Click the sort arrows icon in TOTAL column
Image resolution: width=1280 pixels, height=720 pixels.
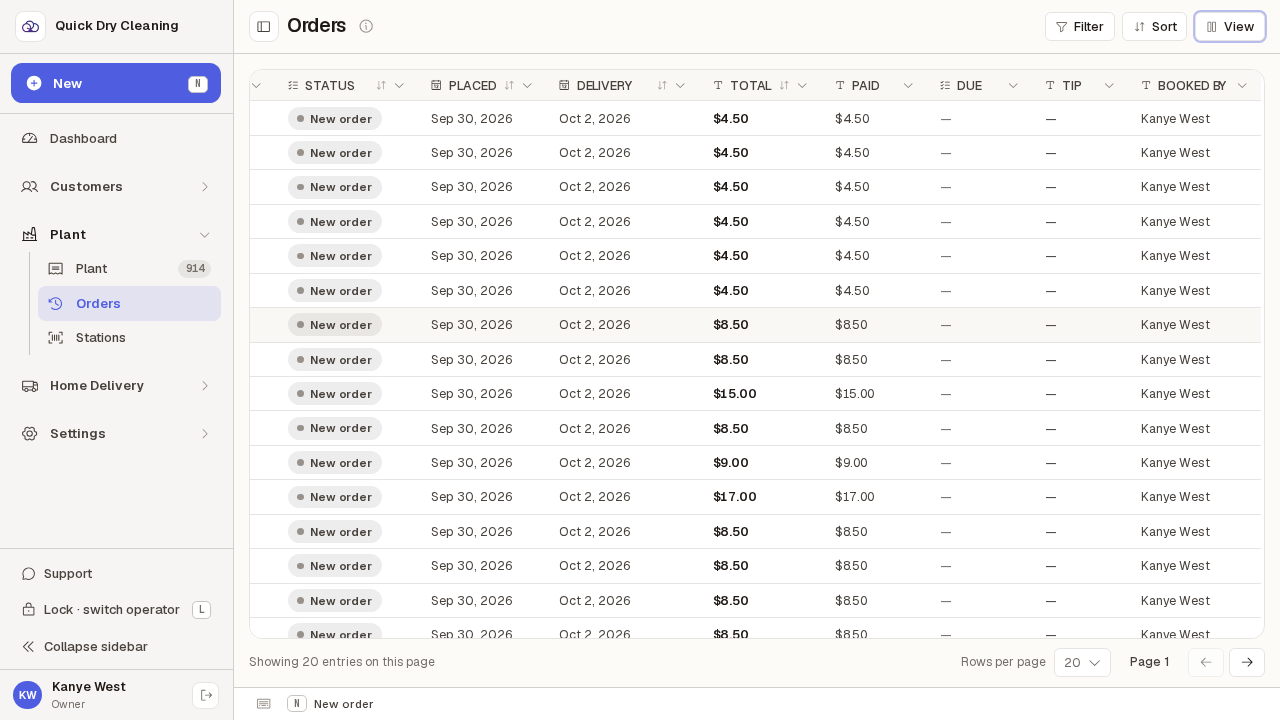[x=784, y=86]
